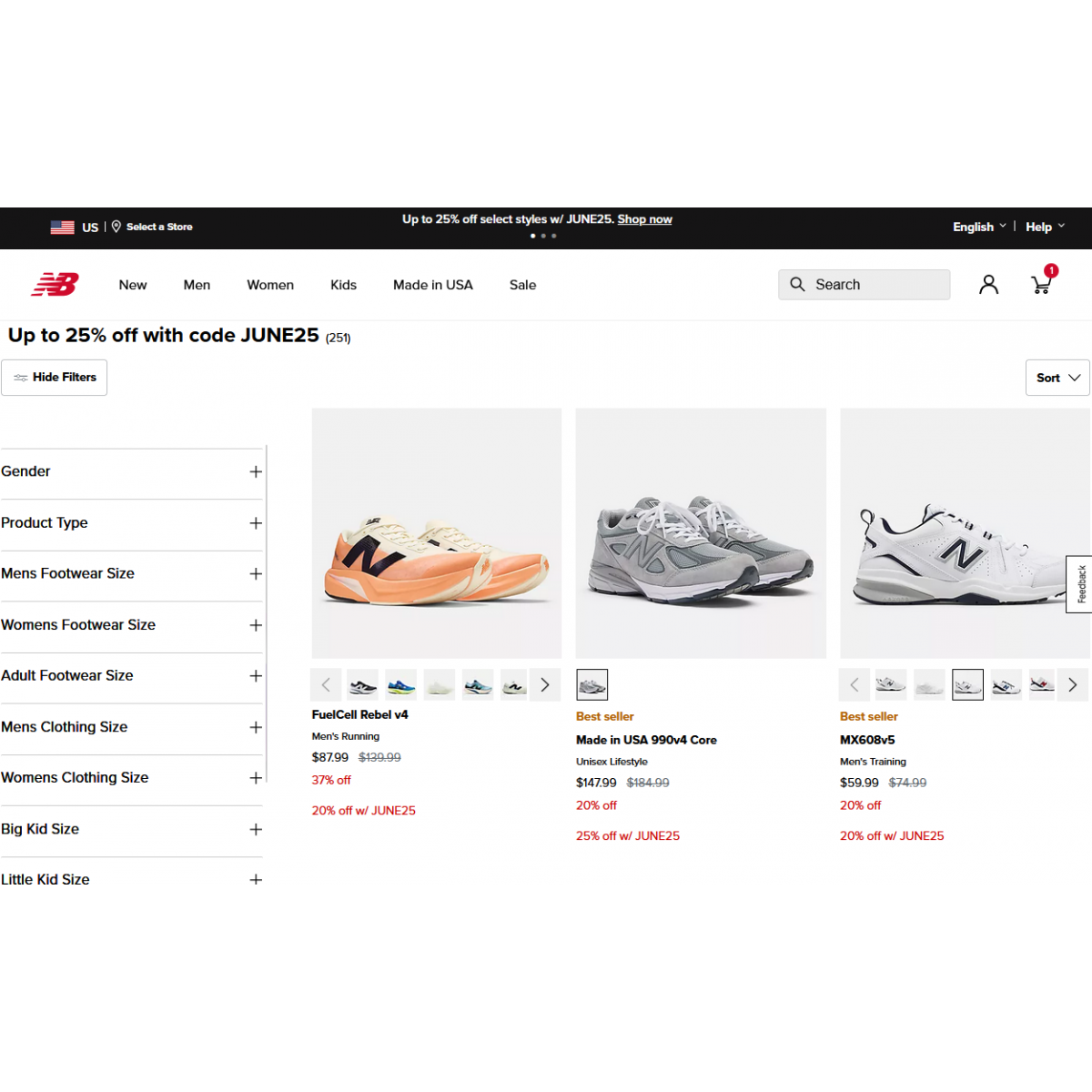The height and width of the screenshot is (1092, 1092).
Task: Open the orange FuelCell Rebel v4 shoe image
Action: pos(437,533)
